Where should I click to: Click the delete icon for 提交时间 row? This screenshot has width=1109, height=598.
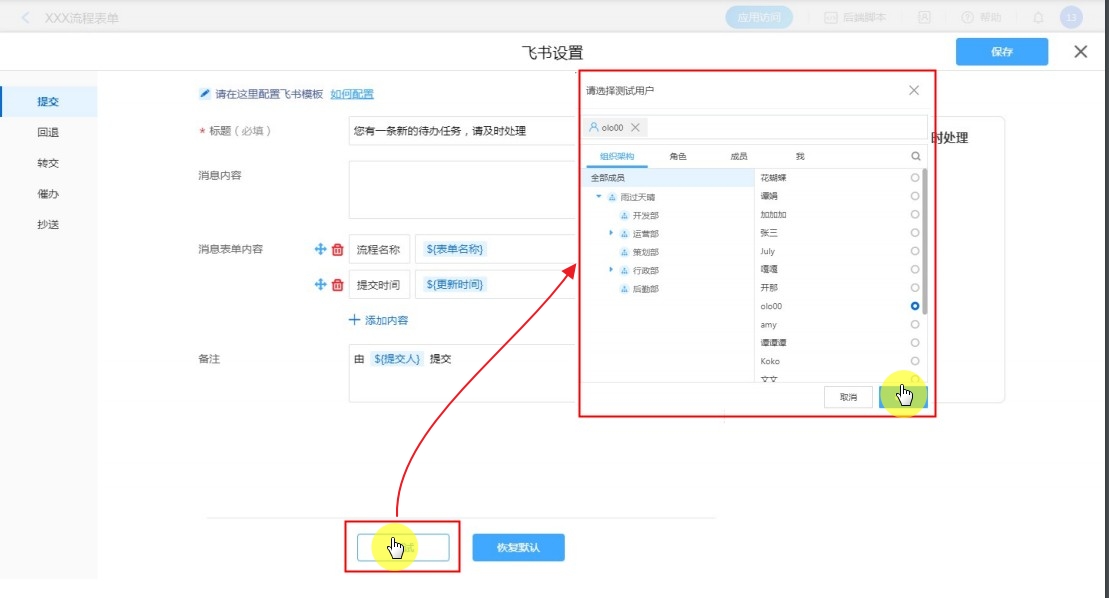click(x=337, y=285)
